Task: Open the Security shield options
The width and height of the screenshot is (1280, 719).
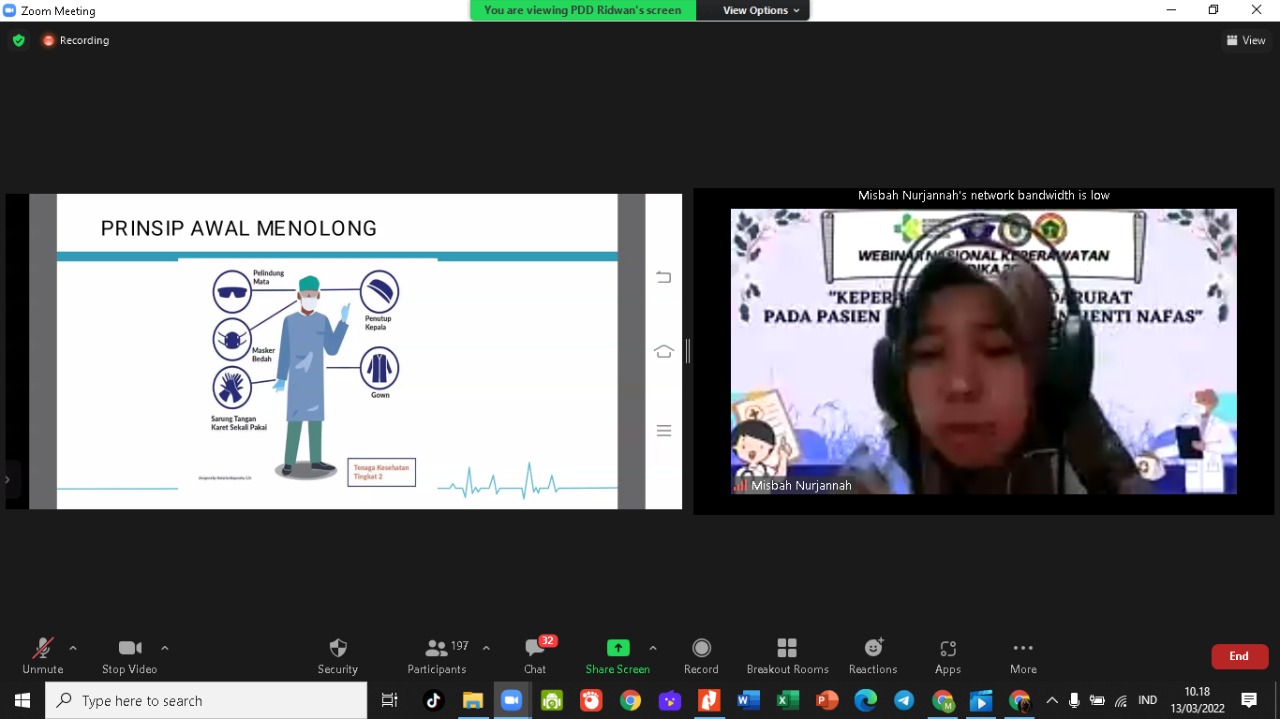Action: 338,655
